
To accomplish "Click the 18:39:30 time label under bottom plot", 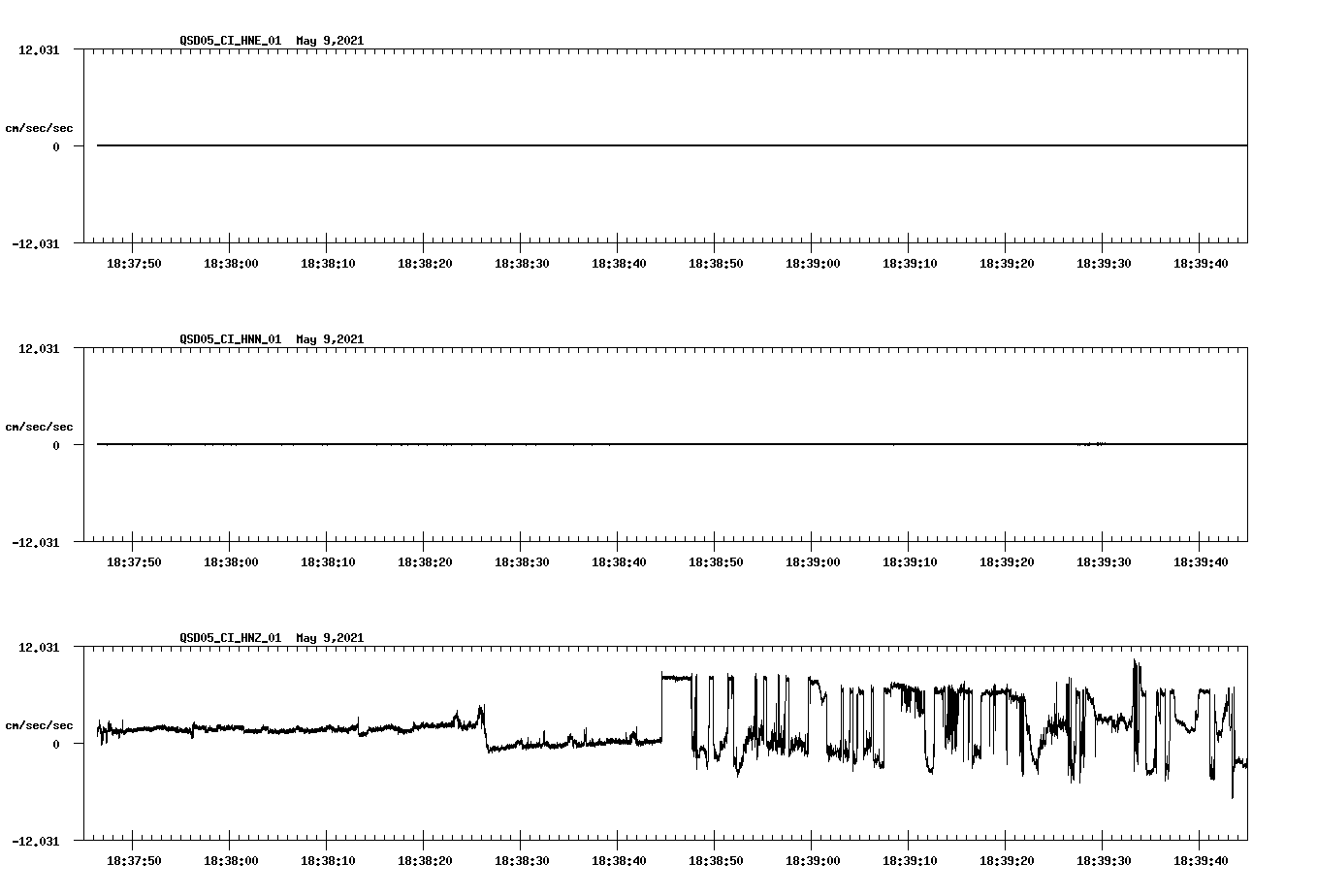I will coord(1103,858).
